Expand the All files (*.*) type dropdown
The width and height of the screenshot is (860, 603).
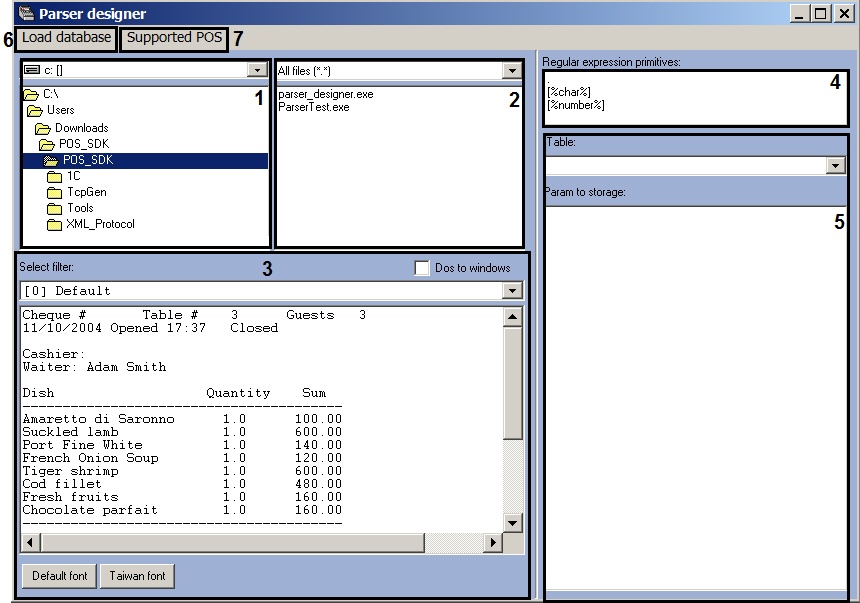coord(512,71)
